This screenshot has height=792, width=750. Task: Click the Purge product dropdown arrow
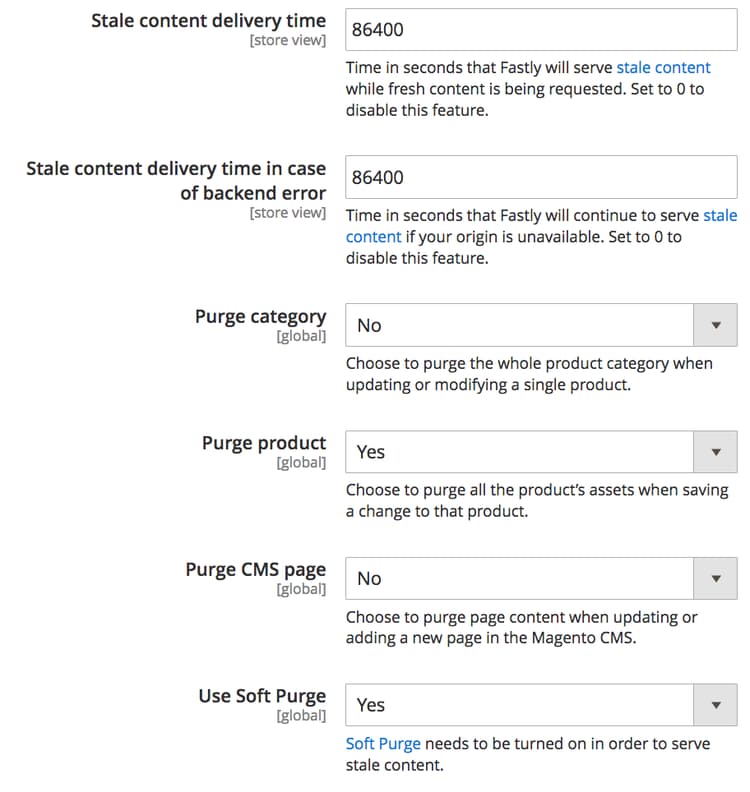[715, 452]
